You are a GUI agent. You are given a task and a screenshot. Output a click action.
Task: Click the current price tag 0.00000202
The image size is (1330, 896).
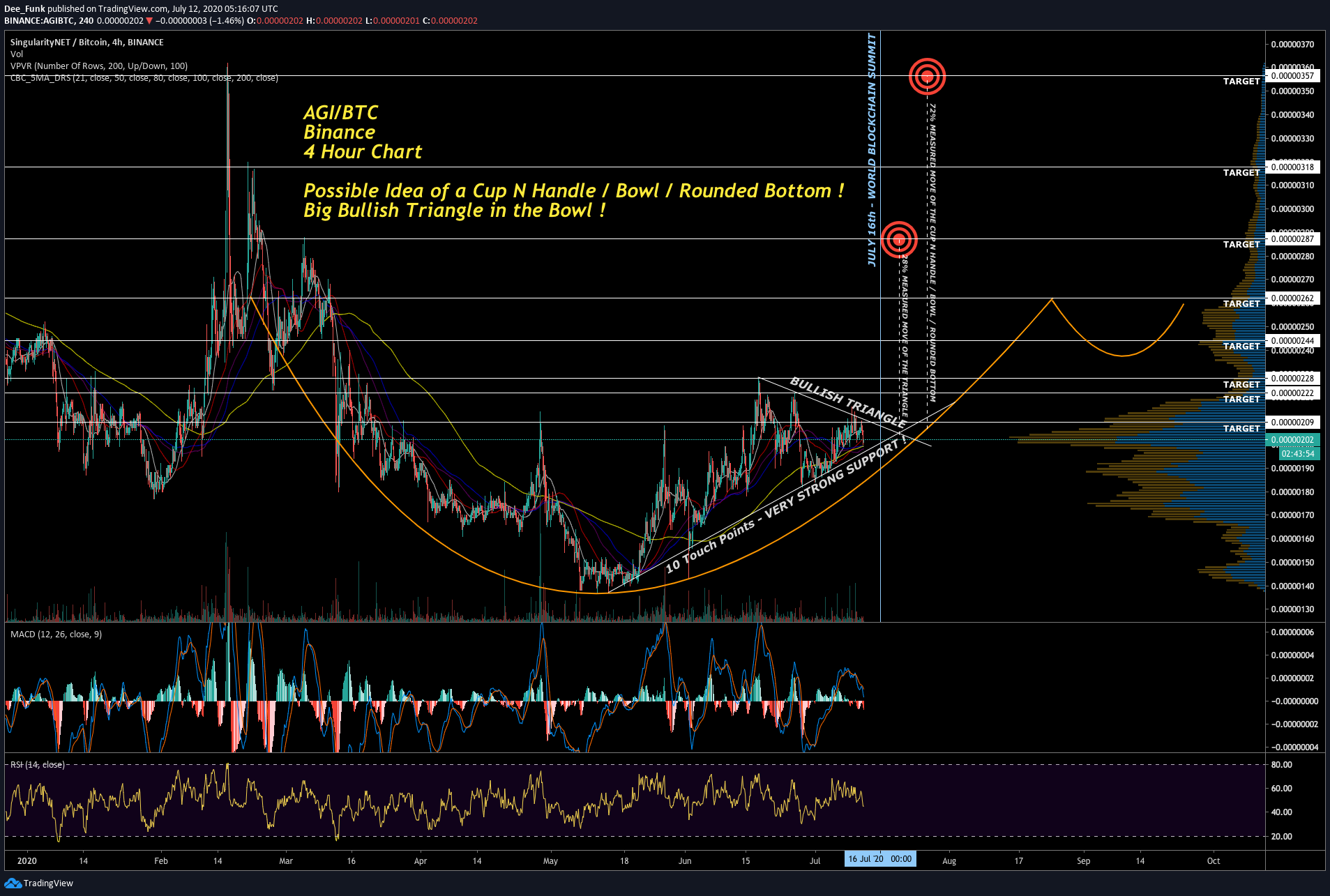pyautogui.click(x=1292, y=439)
